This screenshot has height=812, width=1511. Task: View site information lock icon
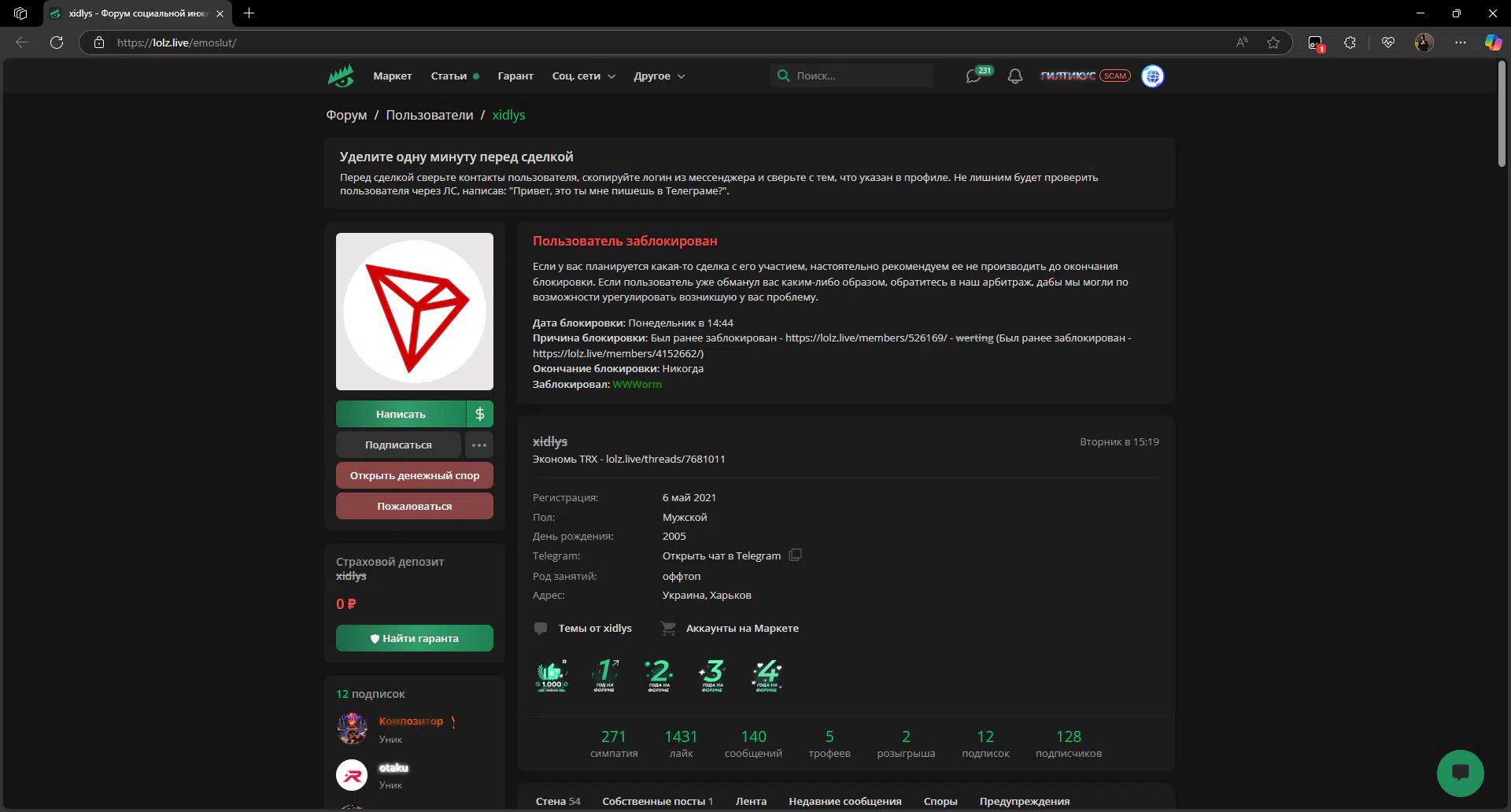[99, 42]
